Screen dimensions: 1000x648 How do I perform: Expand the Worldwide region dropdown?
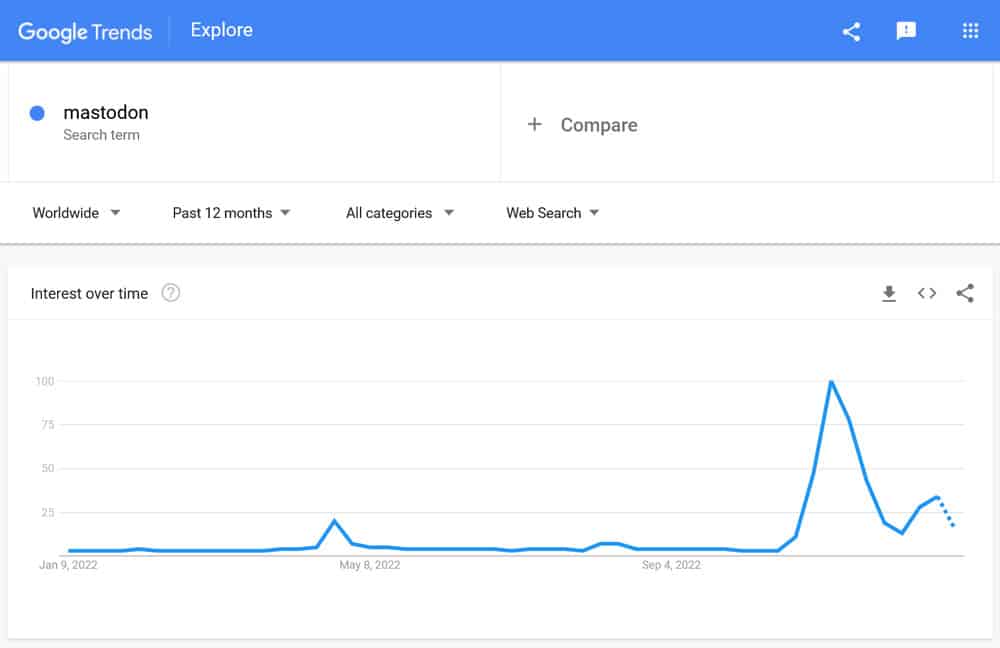(76, 213)
